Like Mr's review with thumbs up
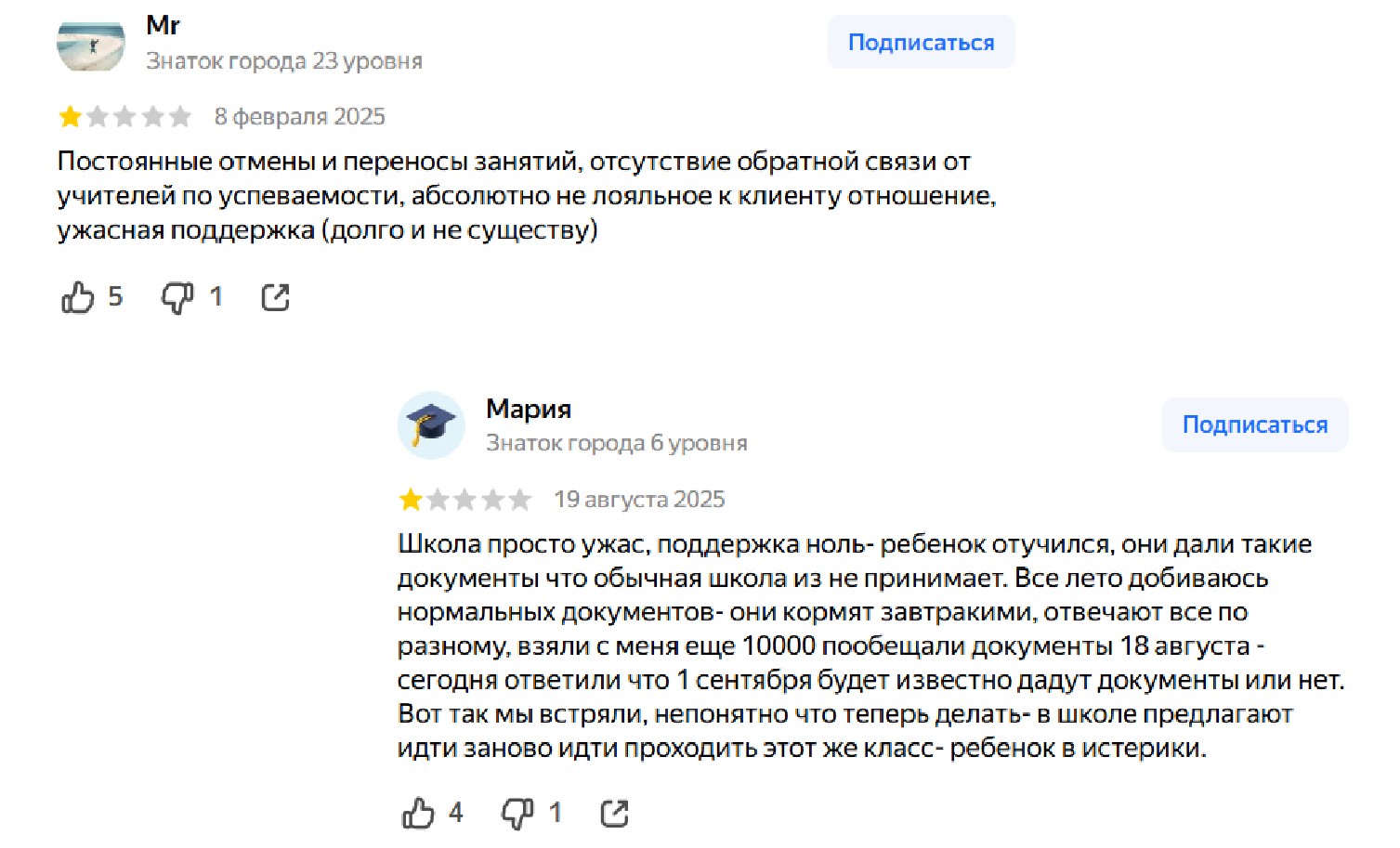 tap(78, 297)
